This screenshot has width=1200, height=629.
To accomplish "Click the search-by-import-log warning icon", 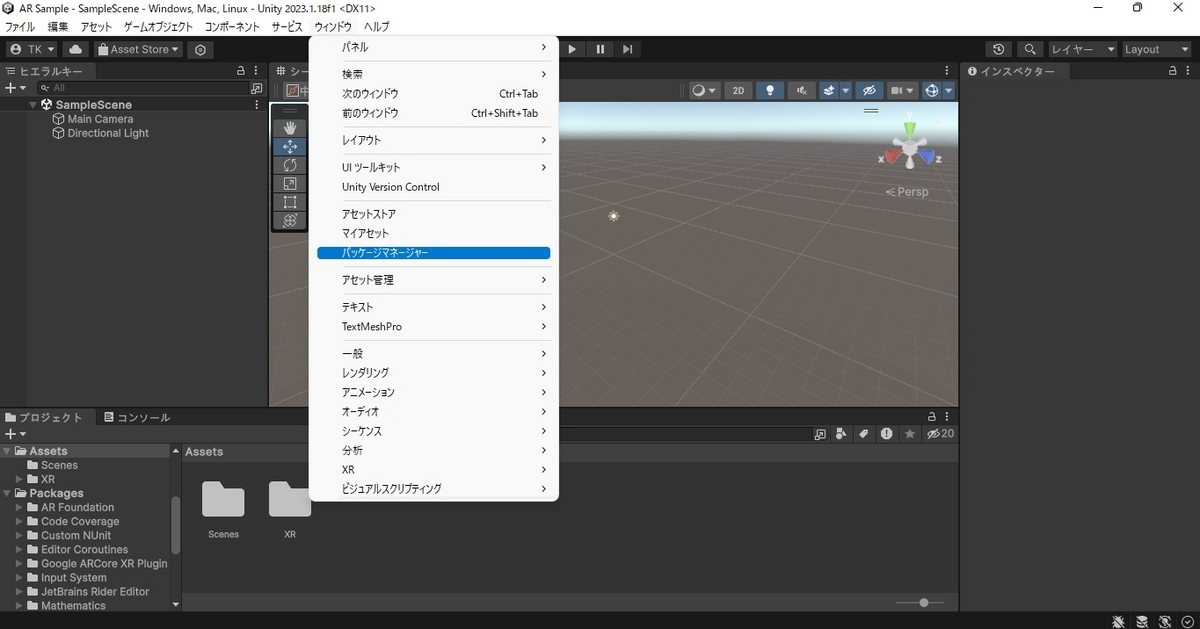I will tap(886, 434).
